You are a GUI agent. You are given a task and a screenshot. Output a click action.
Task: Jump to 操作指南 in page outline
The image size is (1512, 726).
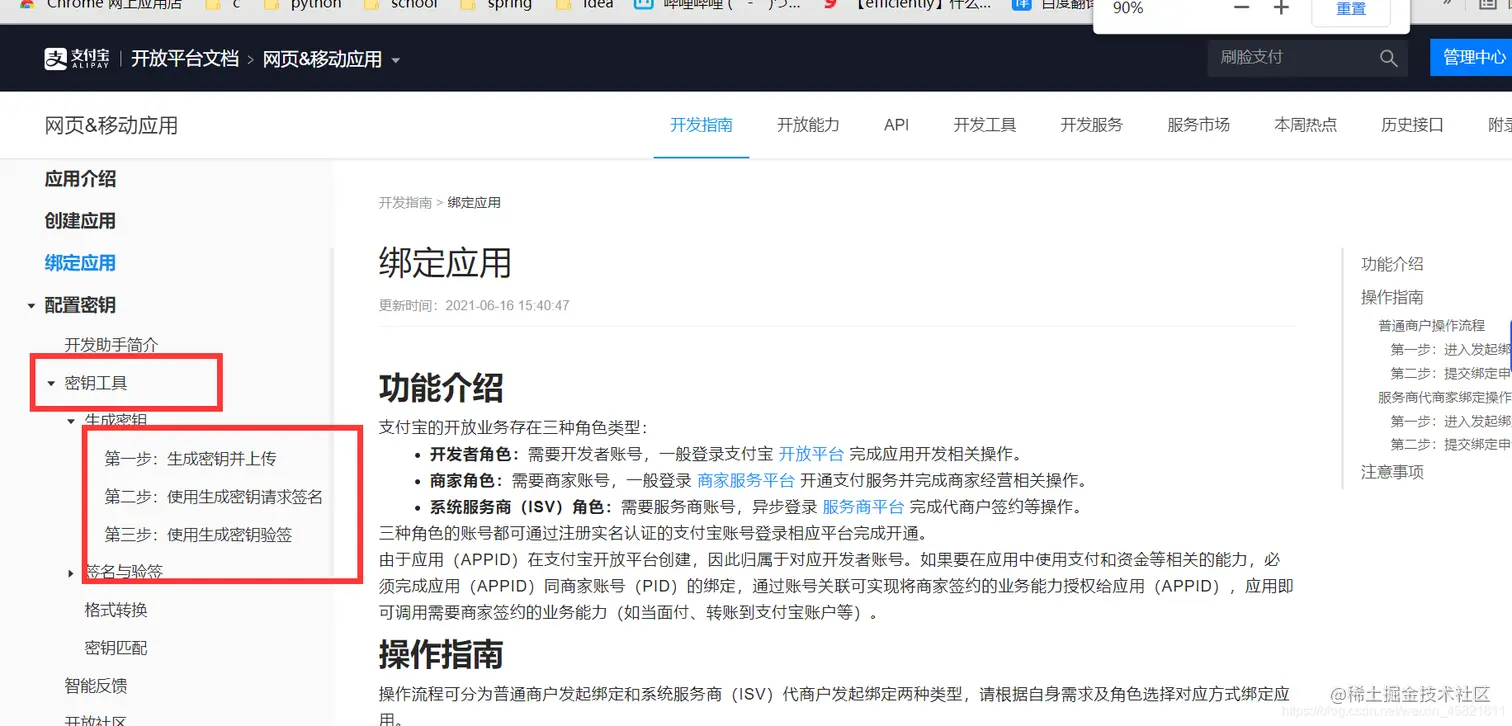point(1392,297)
